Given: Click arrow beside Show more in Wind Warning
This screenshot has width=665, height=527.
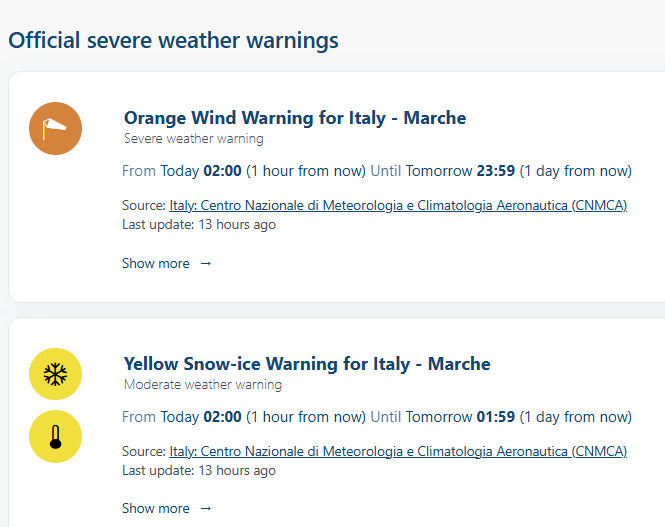Looking at the screenshot, I should pos(206,264).
